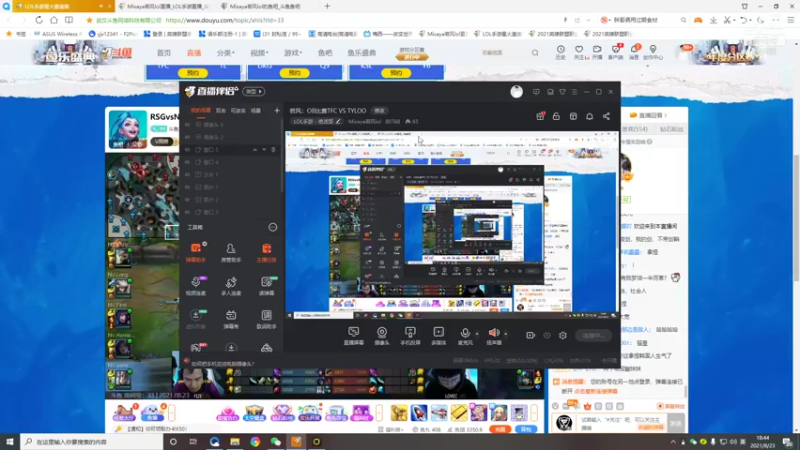Open the 直播回看 link above chat

[649, 115]
